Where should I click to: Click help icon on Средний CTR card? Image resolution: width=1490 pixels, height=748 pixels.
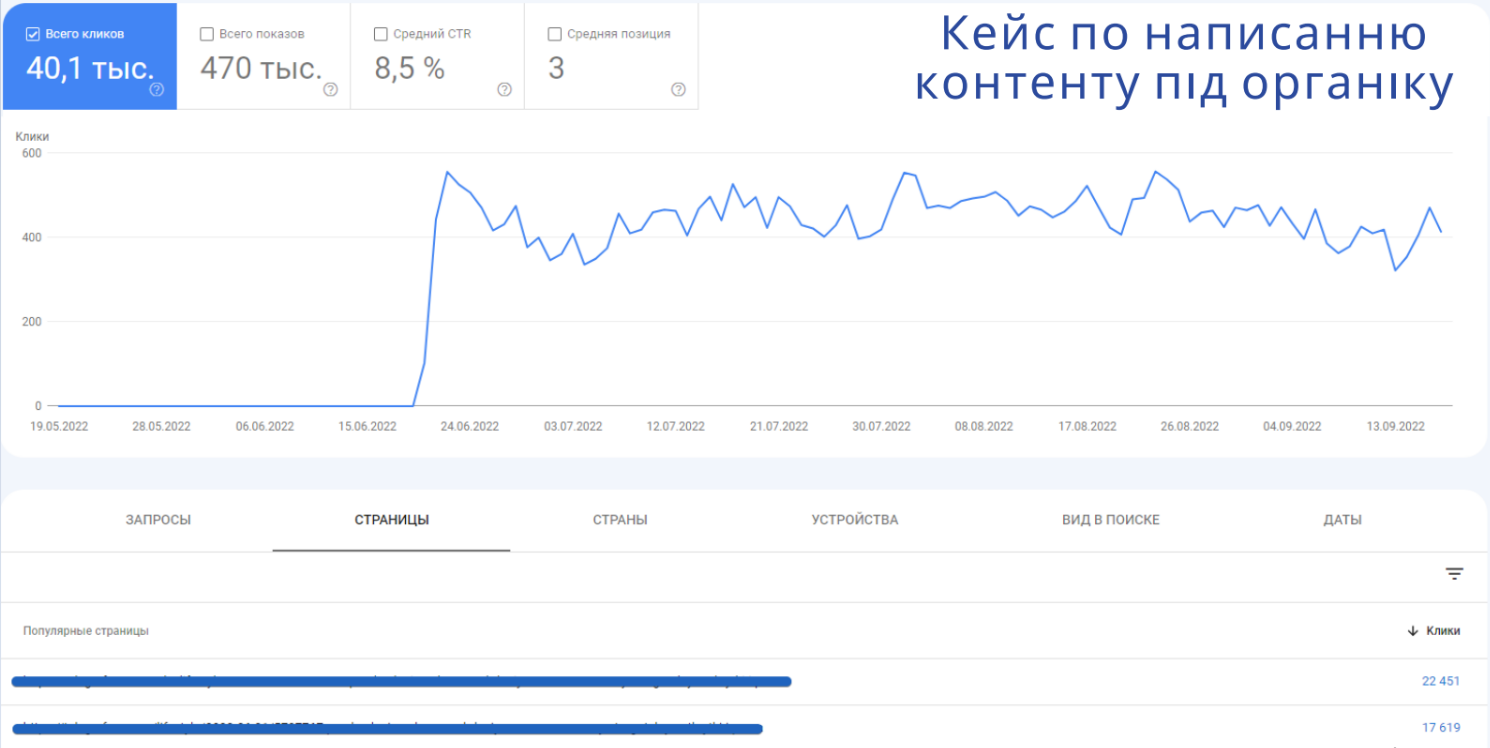(504, 89)
